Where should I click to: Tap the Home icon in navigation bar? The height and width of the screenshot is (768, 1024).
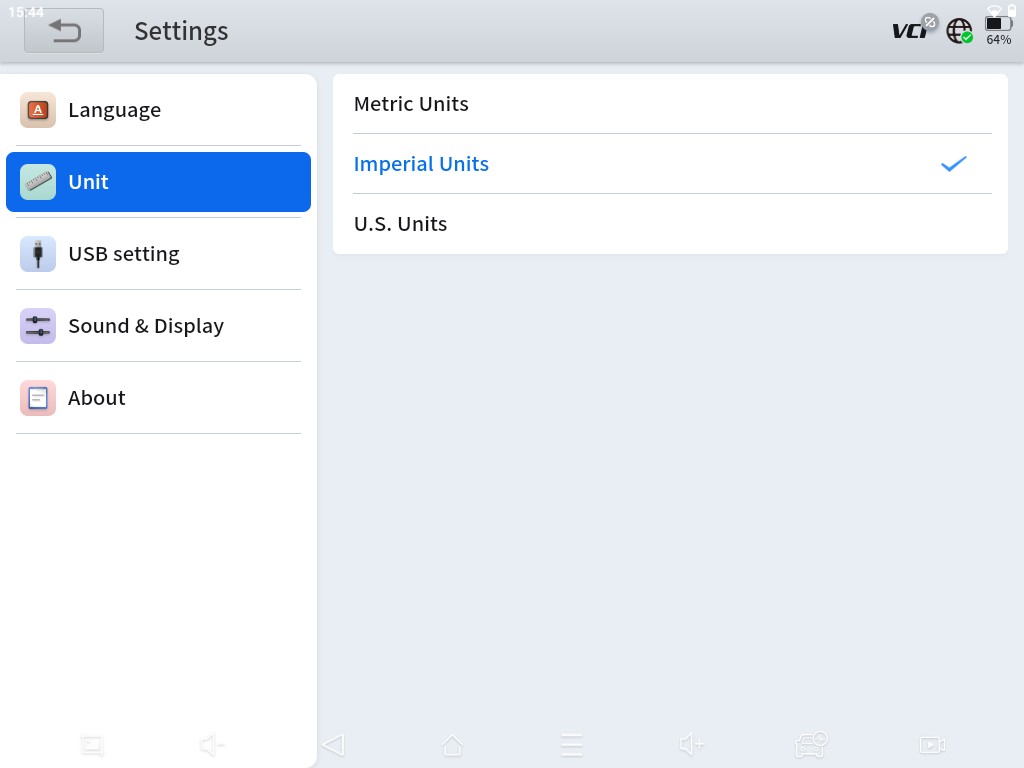[452, 745]
